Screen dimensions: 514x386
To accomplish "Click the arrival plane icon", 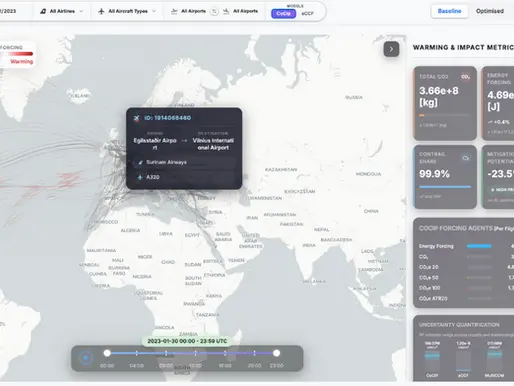I will coord(226,11).
